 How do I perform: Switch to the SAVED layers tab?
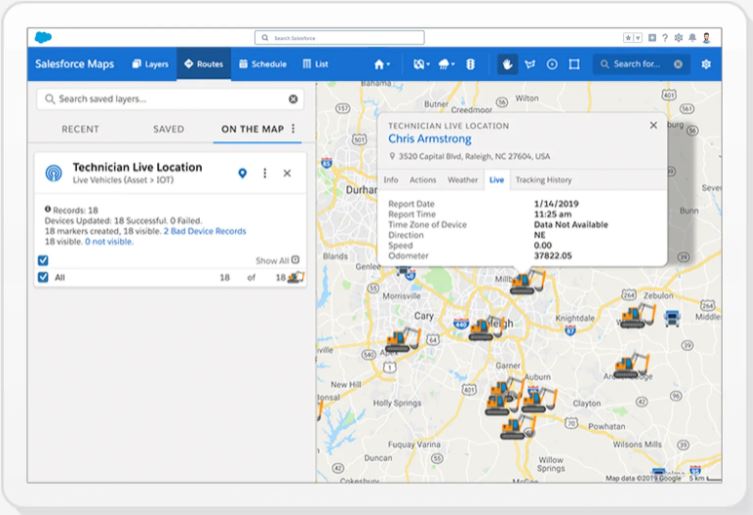click(x=168, y=129)
